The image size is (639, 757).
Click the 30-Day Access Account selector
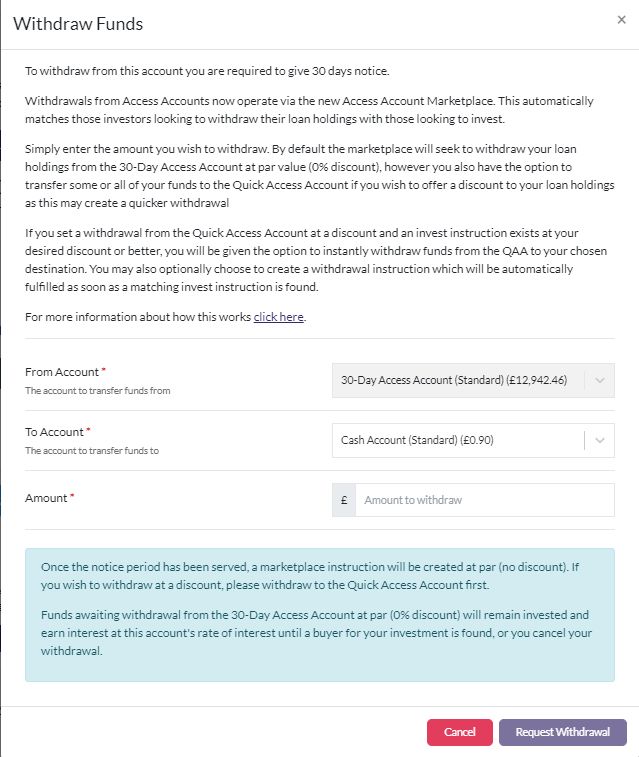[x=473, y=380]
